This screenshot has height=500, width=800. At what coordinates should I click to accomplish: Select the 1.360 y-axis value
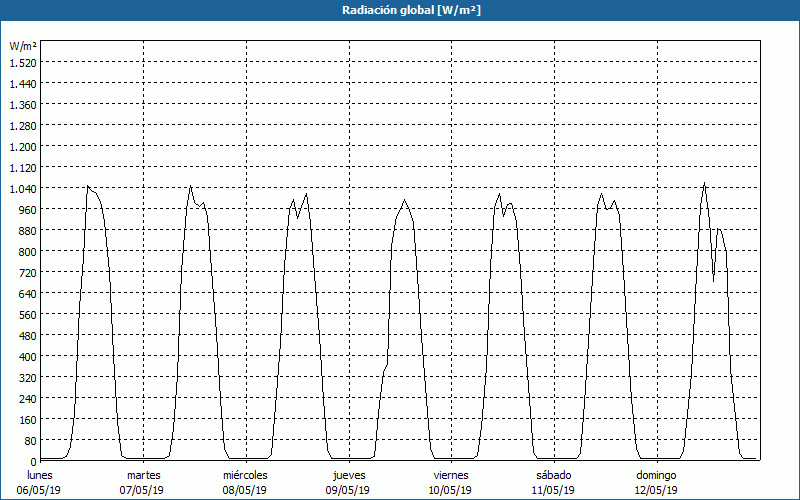tap(23, 105)
